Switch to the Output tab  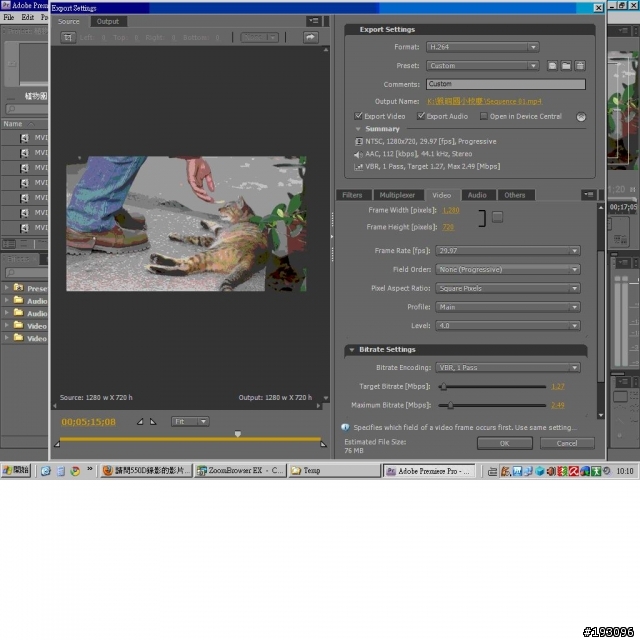point(108,21)
